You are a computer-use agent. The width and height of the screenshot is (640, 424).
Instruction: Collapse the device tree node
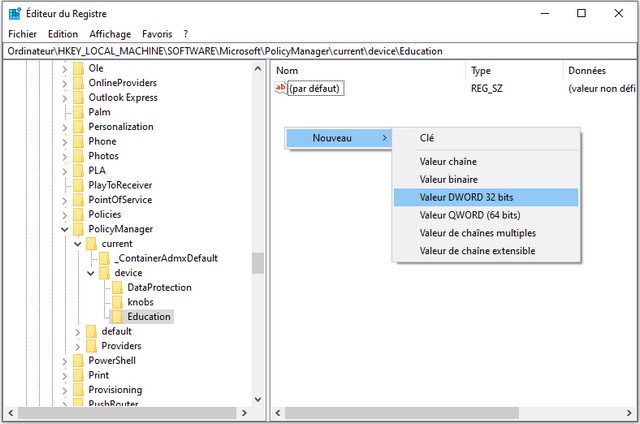(x=91, y=273)
